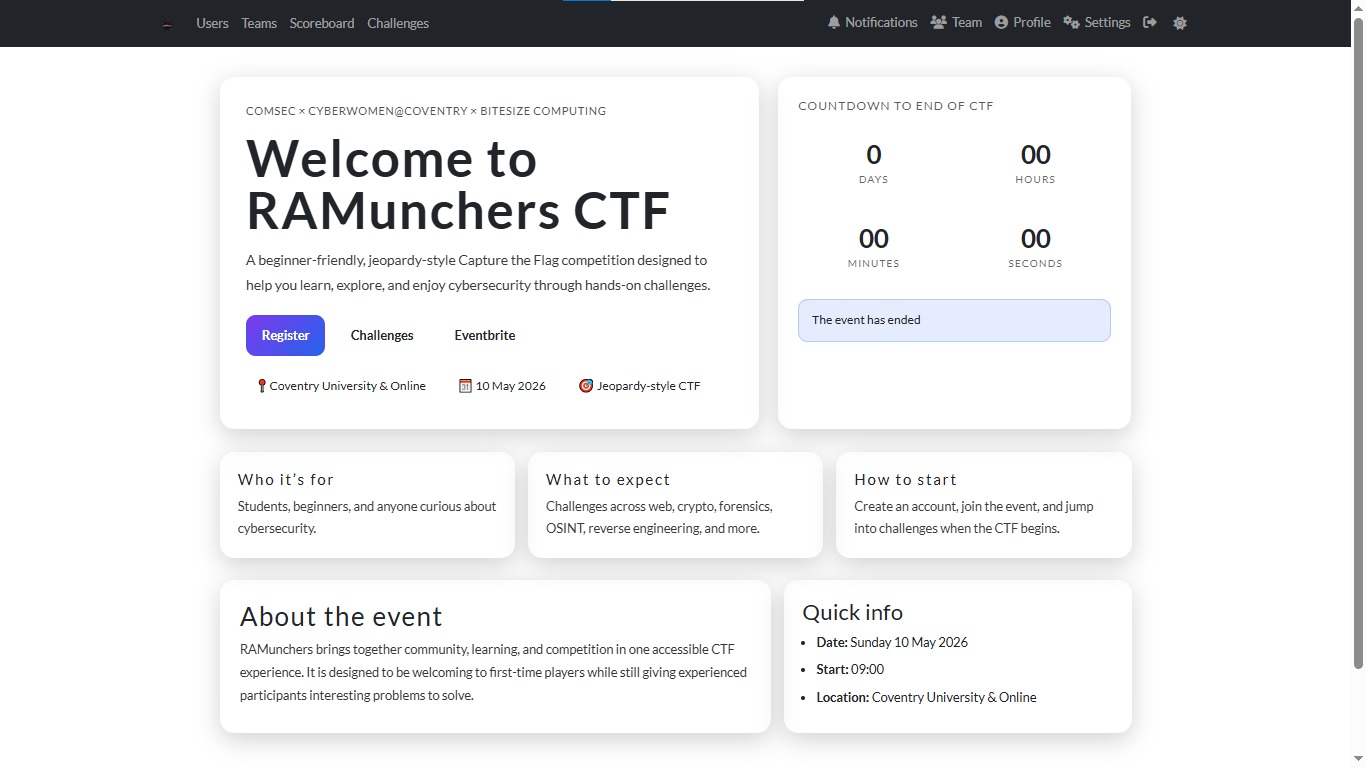Click the MINUTES countdown value
Image resolution: width=1366 pixels, height=768 pixels.
(x=873, y=239)
